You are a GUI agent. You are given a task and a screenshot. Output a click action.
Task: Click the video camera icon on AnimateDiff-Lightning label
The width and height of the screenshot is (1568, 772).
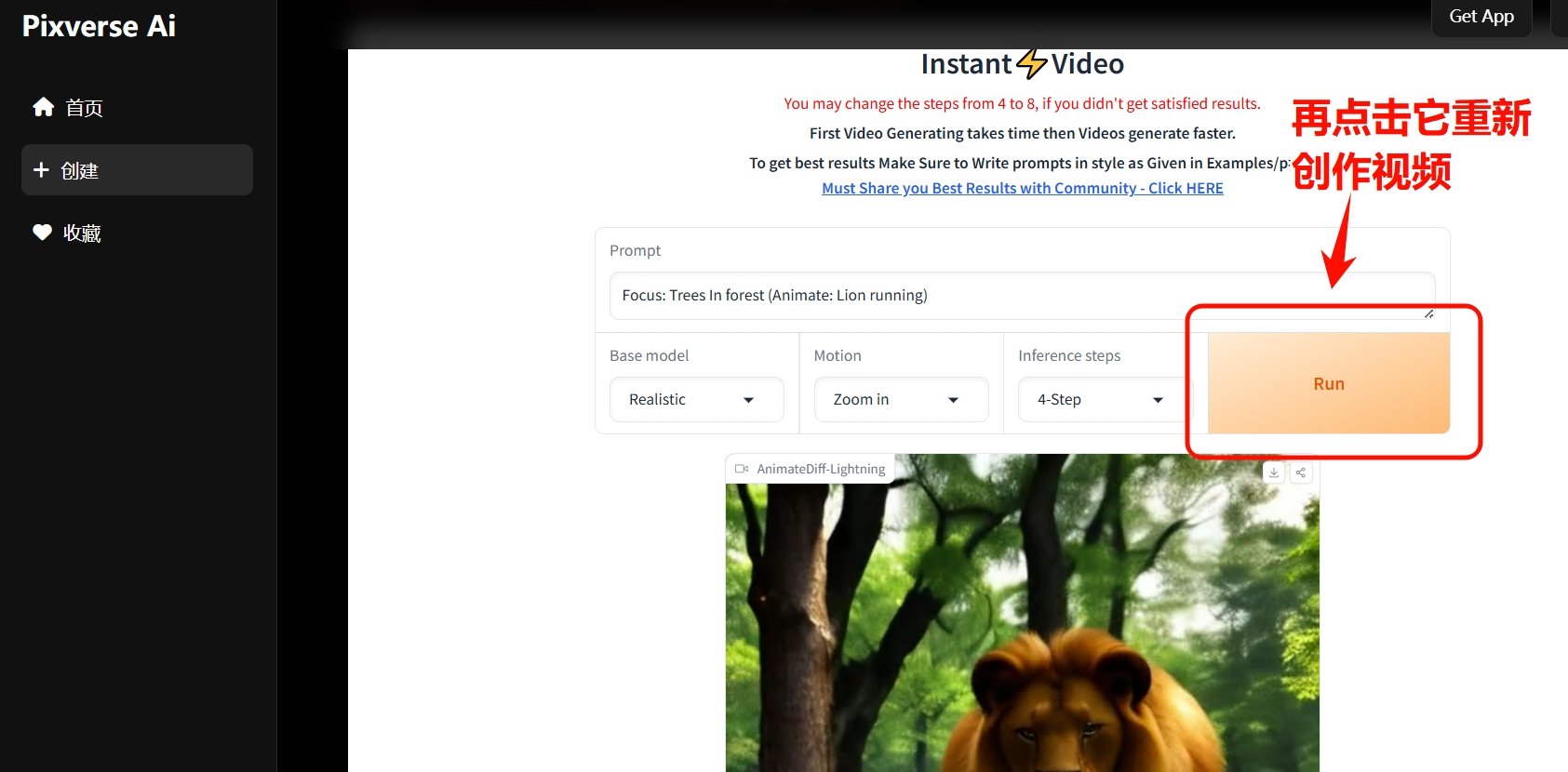tap(742, 469)
